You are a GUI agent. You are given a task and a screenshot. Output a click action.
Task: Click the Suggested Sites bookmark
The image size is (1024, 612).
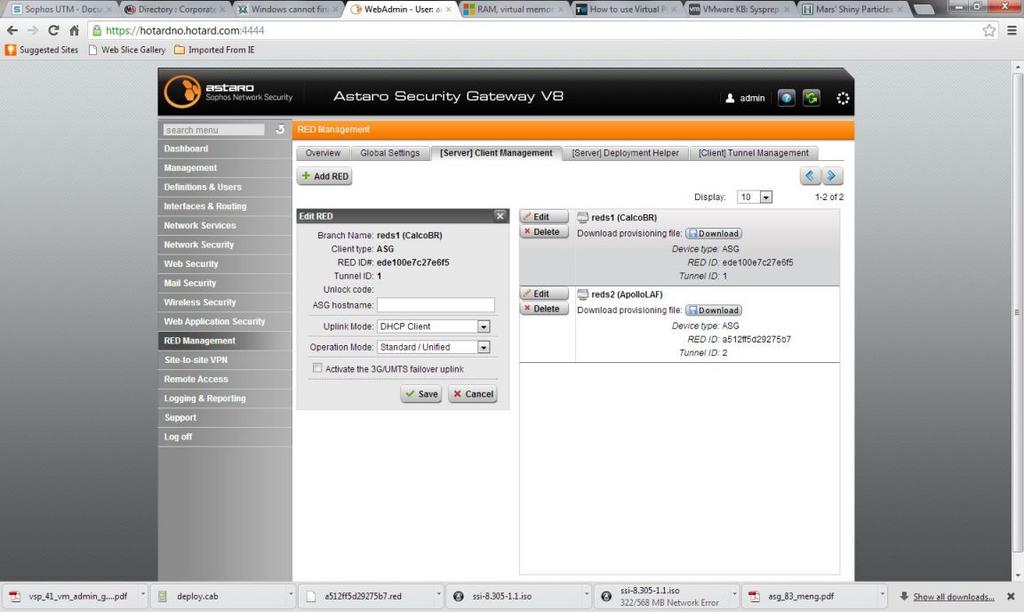pos(42,50)
